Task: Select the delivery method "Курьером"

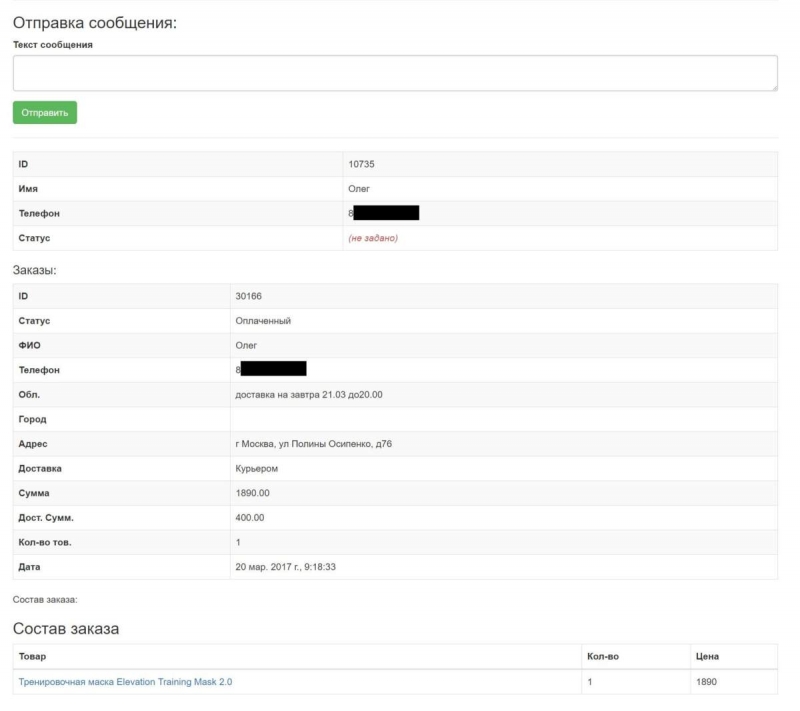Action: 256,469
